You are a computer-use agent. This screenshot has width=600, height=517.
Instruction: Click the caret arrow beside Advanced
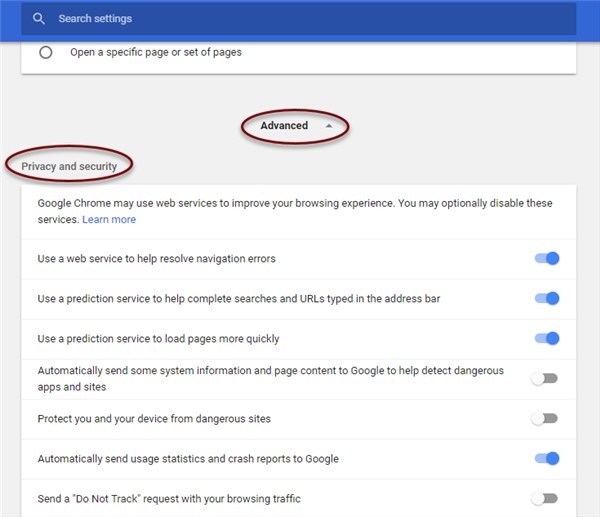tap(328, 126)
